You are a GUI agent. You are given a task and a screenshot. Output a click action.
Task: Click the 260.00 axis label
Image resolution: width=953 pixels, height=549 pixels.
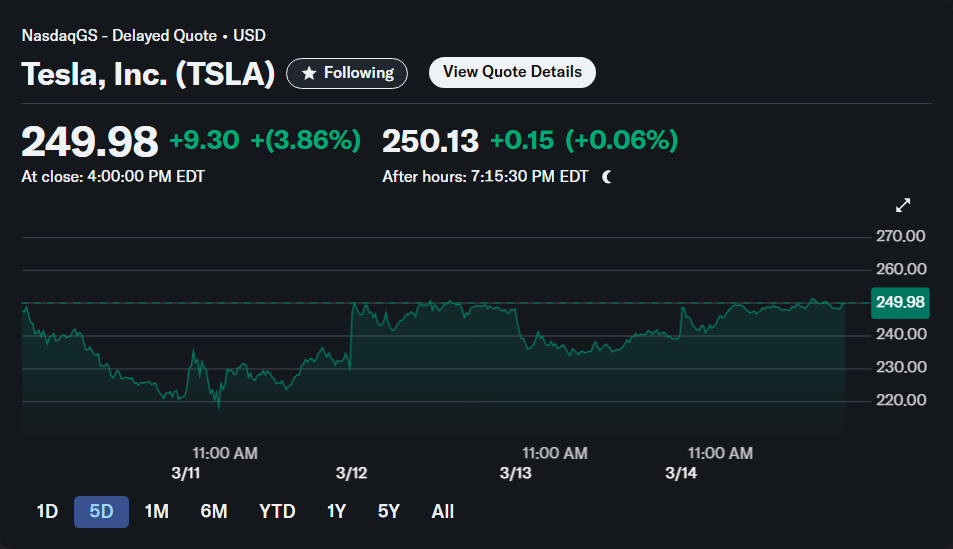point(901,269)
